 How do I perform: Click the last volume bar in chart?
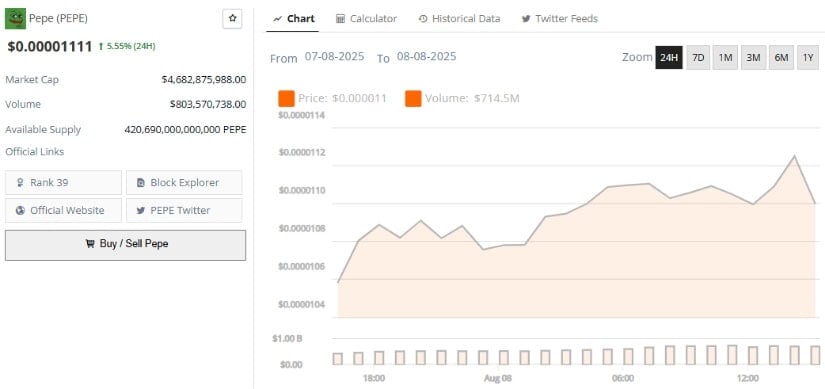[815, 355]
